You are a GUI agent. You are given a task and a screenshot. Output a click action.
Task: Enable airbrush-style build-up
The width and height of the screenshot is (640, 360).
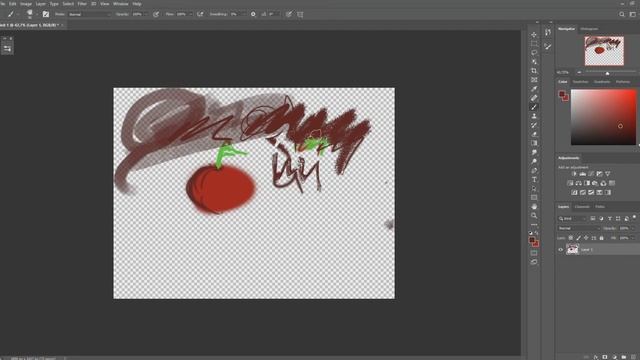click(200, 14)
